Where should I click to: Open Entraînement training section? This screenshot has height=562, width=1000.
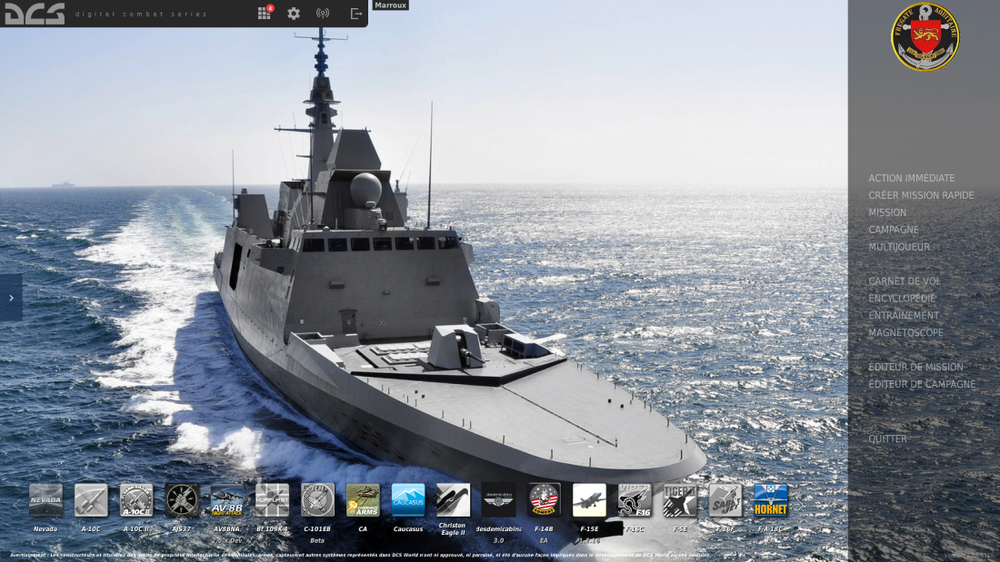point(903,315)
